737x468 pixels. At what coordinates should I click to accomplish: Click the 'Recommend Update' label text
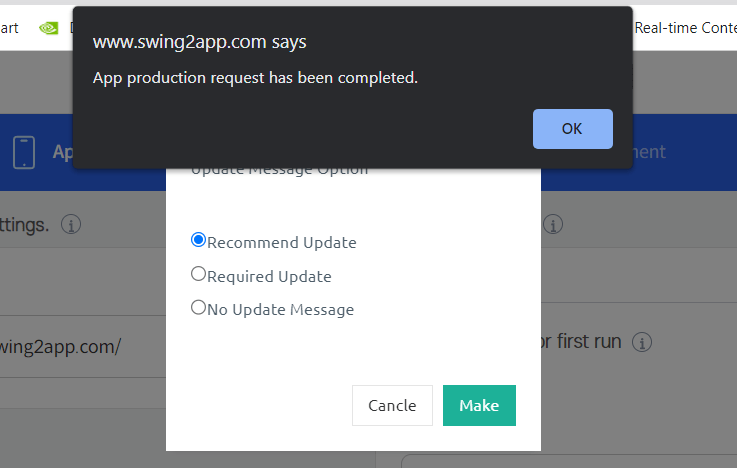click(x=282, y=242)
